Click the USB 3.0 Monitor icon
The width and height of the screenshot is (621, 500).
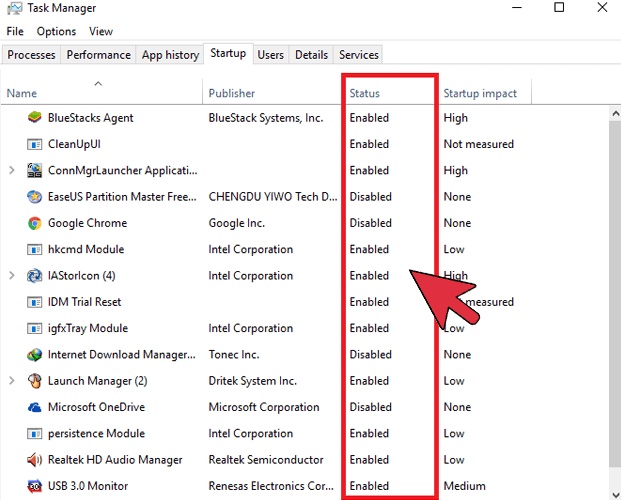34,486
